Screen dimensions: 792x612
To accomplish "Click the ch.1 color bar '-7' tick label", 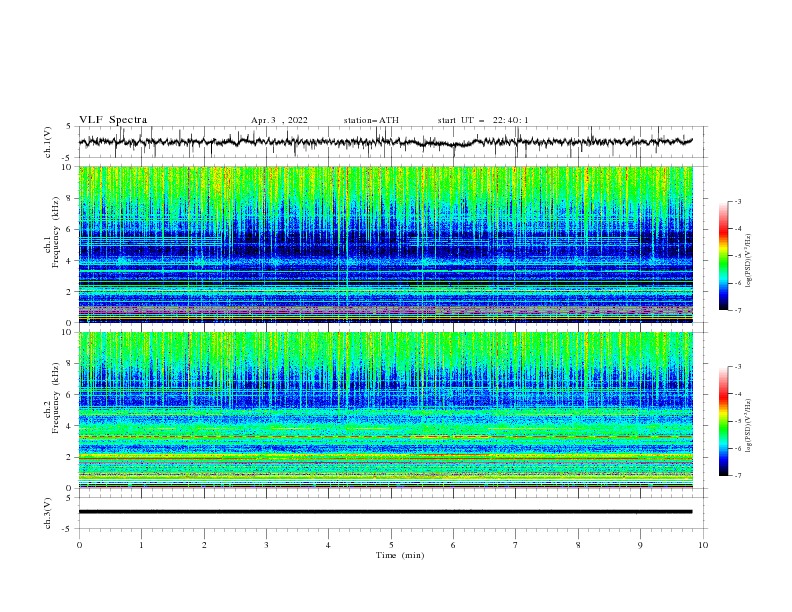I will [737, 310].
